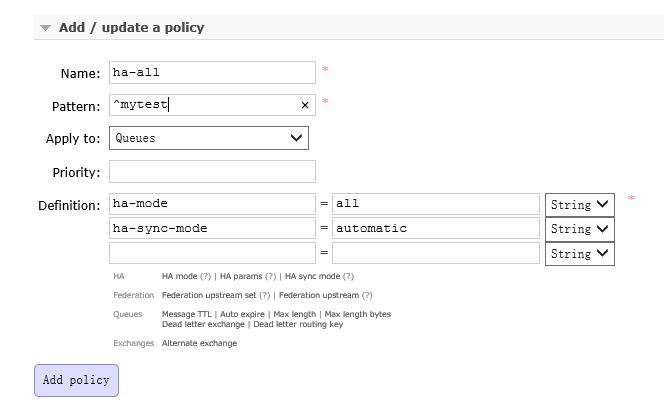This screenshot has width=664, height=418.
Task: Open the Apply to Queues dropdown
Action: tap(209, 138)
